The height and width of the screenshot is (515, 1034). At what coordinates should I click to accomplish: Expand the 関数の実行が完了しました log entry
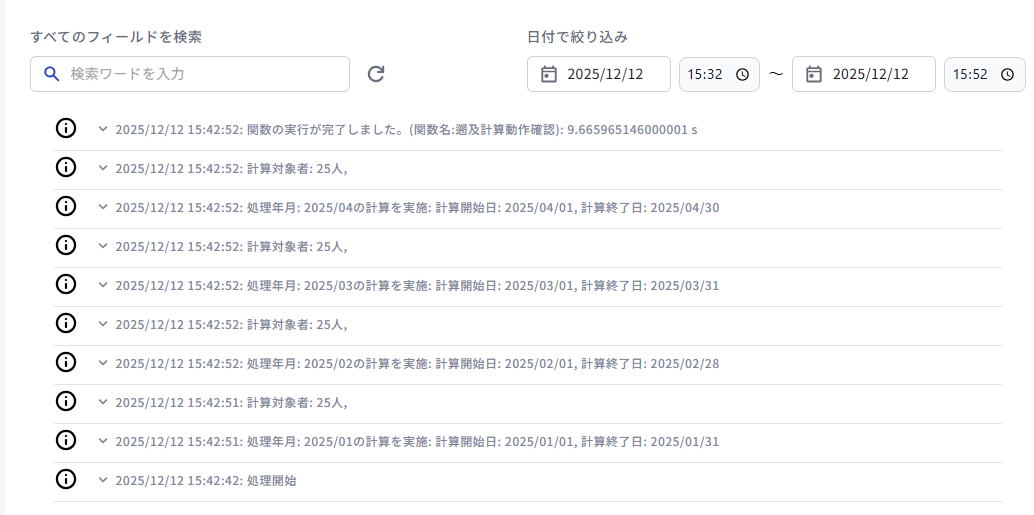102,129
